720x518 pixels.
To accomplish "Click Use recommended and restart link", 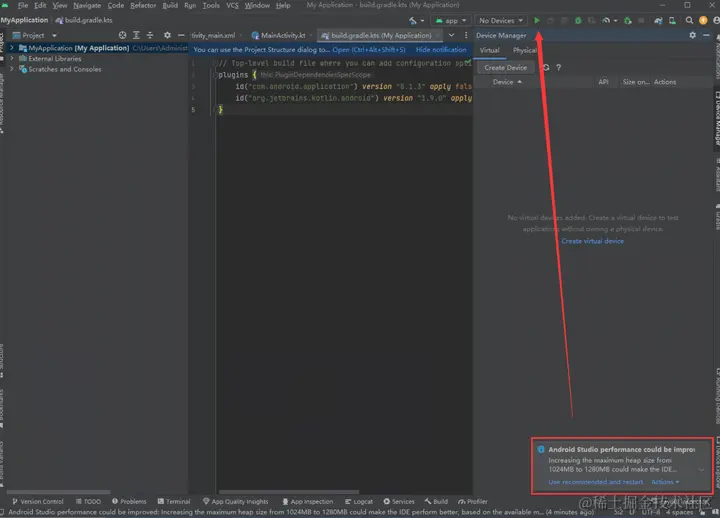I will 596,482.
